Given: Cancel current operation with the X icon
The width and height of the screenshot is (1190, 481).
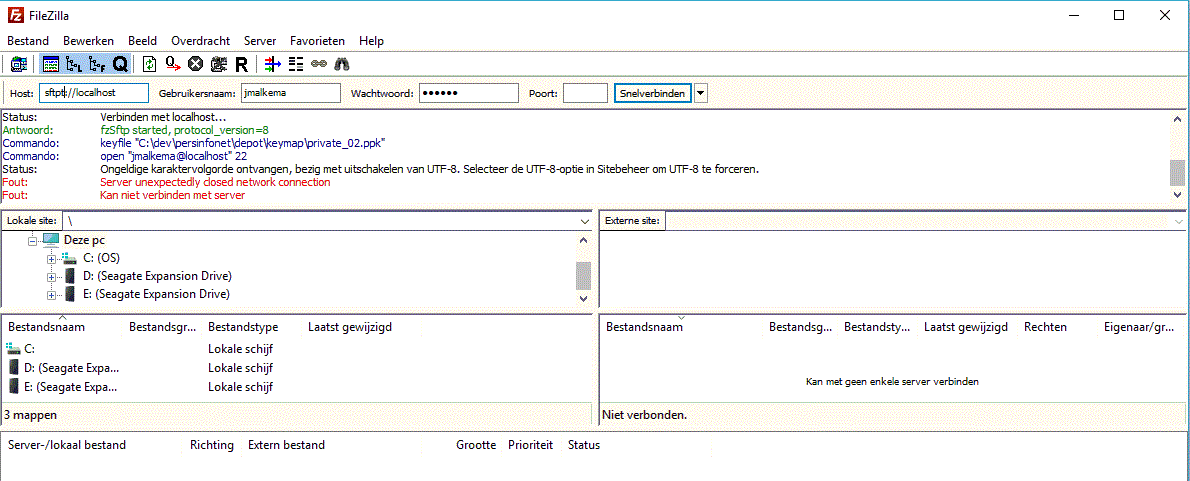Looking at the screenshot, I should (196, 64).
